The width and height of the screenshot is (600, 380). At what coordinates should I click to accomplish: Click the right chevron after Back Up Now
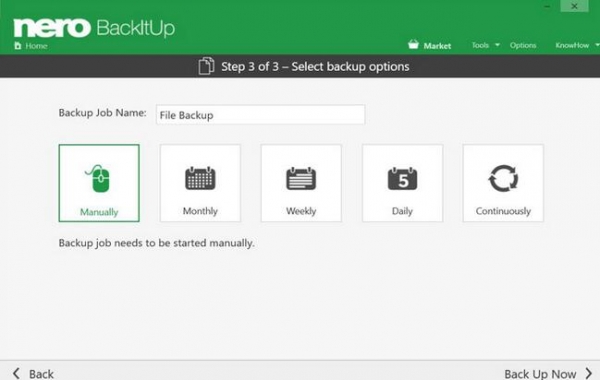(x=589, y=374)
